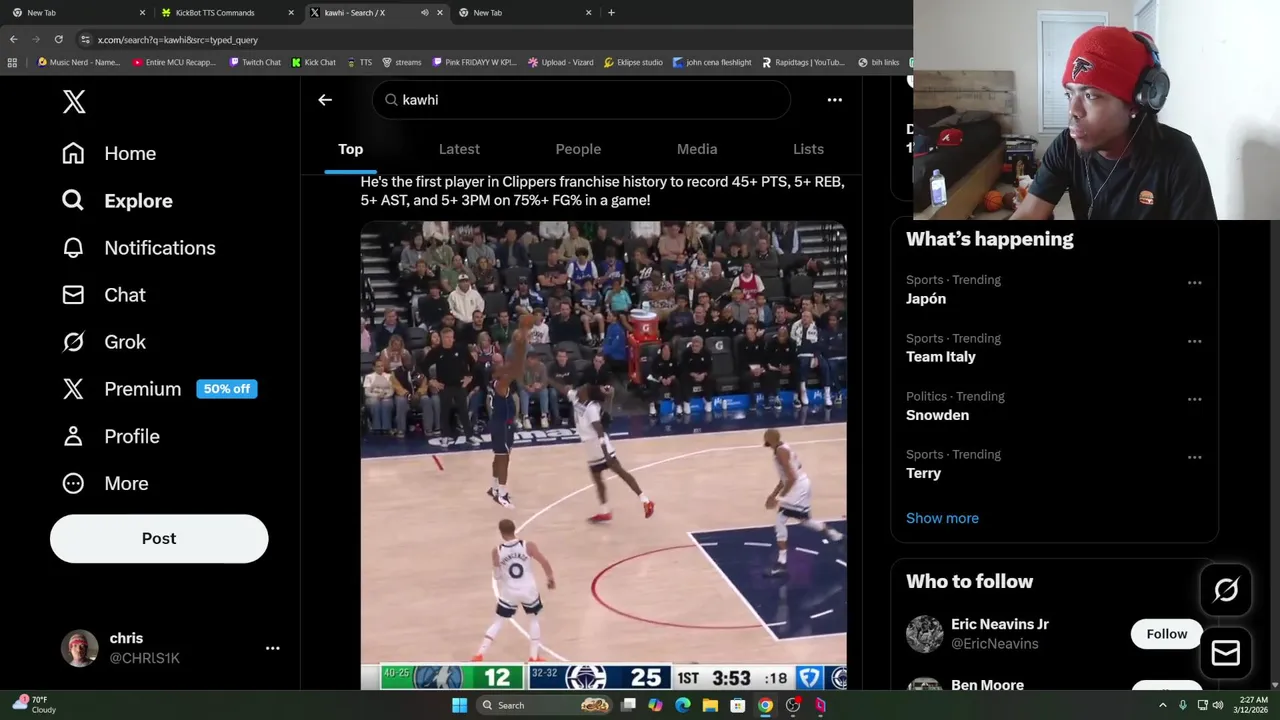Open Twitch Chat bookmark
Image resolution: width=1280 pixels, height=720 pixels.
pos(255,62)
